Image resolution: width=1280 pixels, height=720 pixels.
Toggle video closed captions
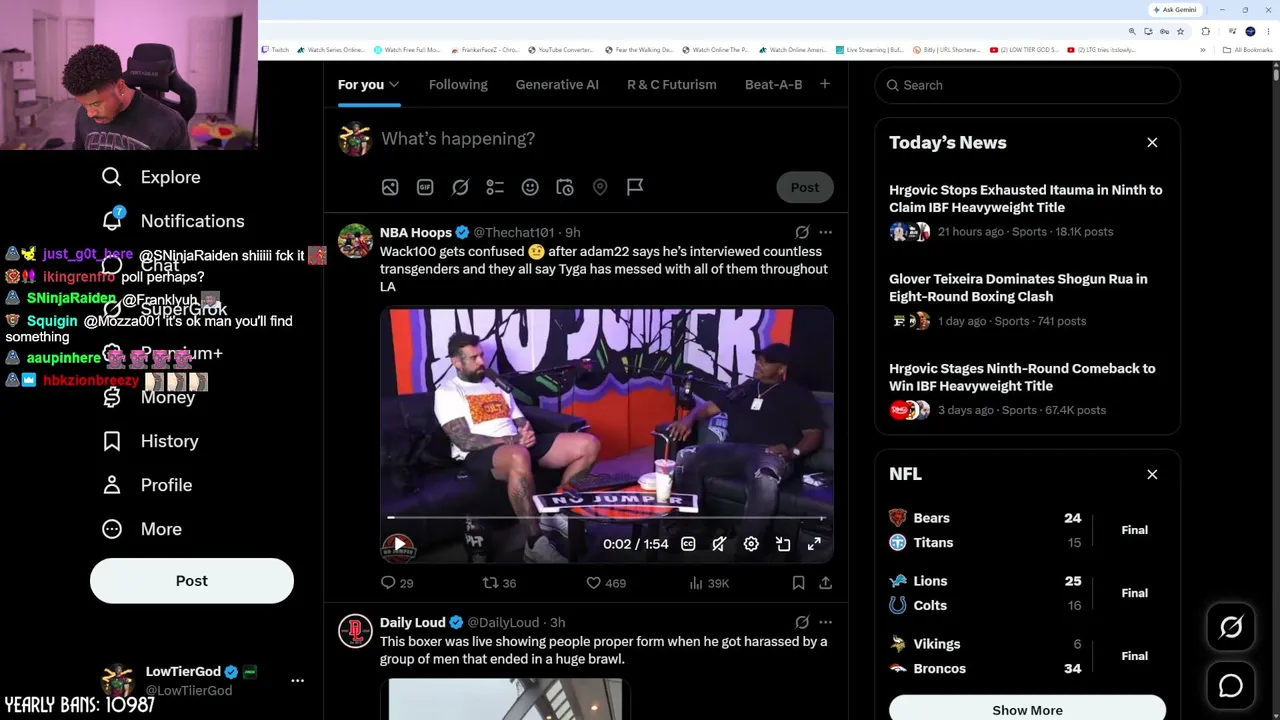click(x=688, y=544)
